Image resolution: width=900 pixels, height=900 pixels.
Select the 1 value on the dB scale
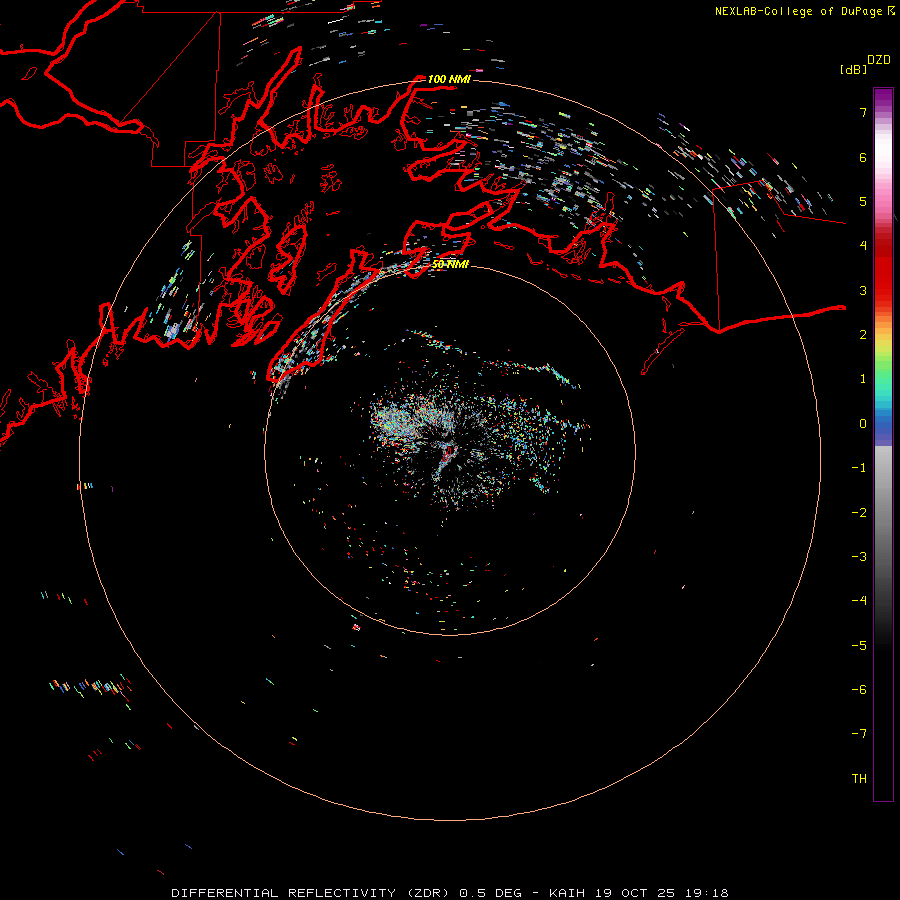pyautogui.click(x=863, y=379)
